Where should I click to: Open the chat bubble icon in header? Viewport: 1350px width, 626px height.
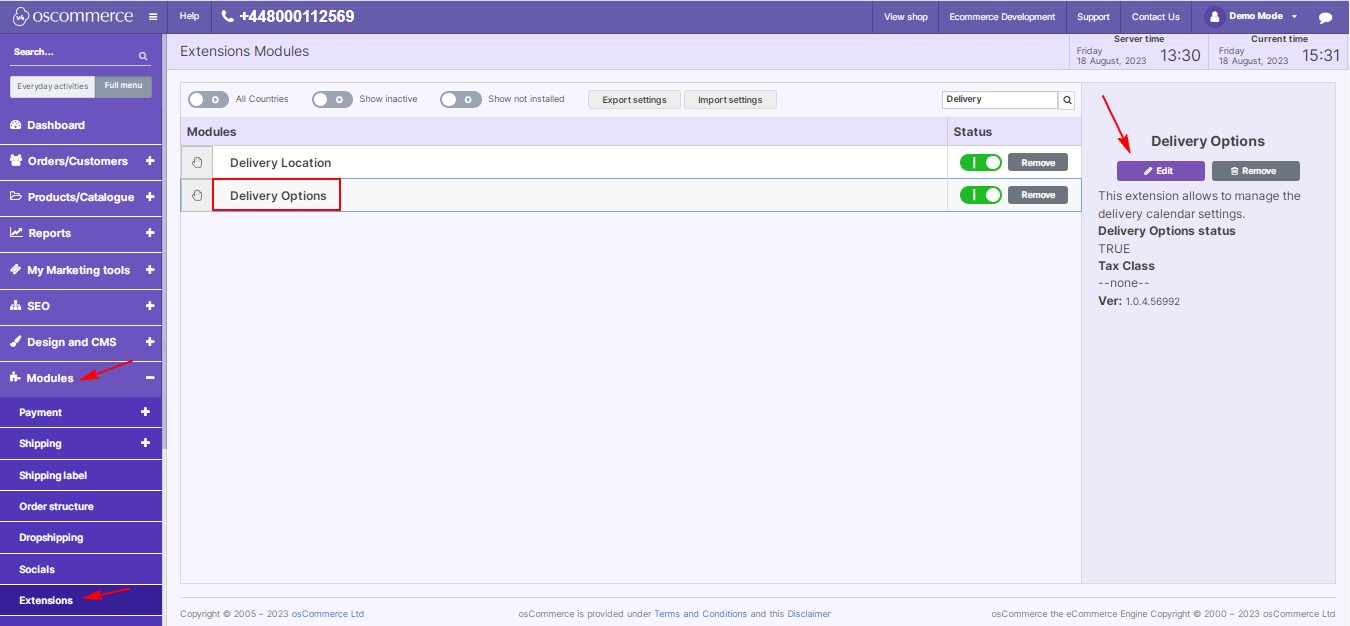tap(1326, 17)
